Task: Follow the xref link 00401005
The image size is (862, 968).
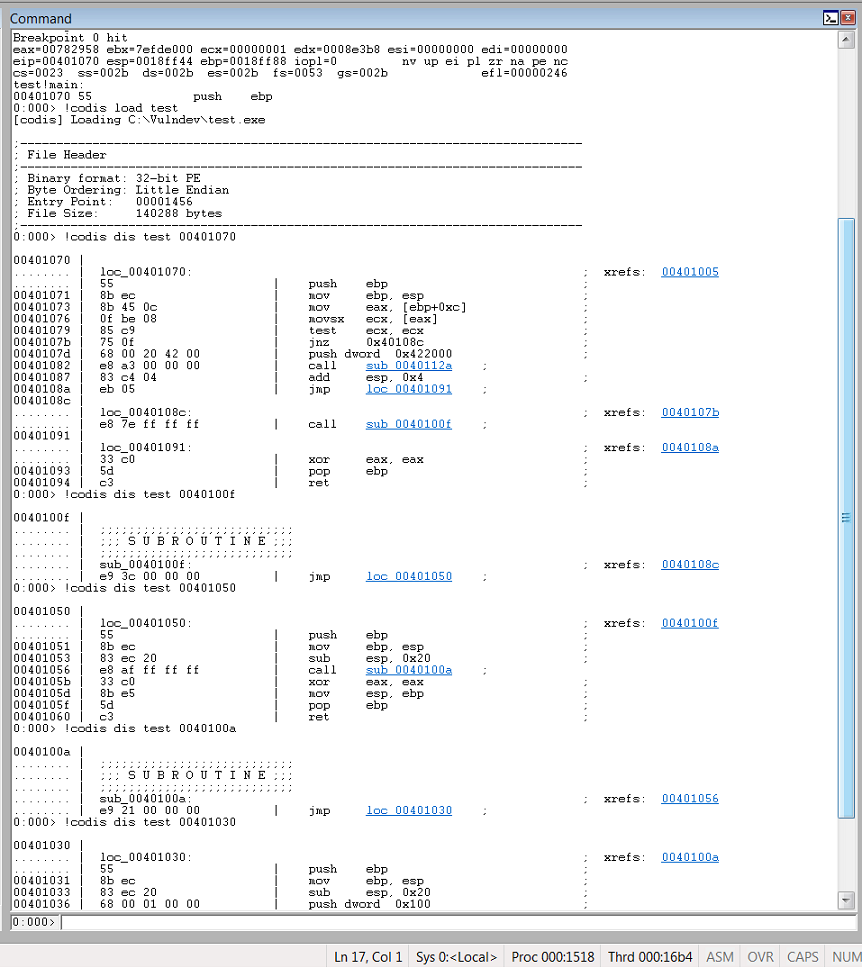Action: click(690, 272)
